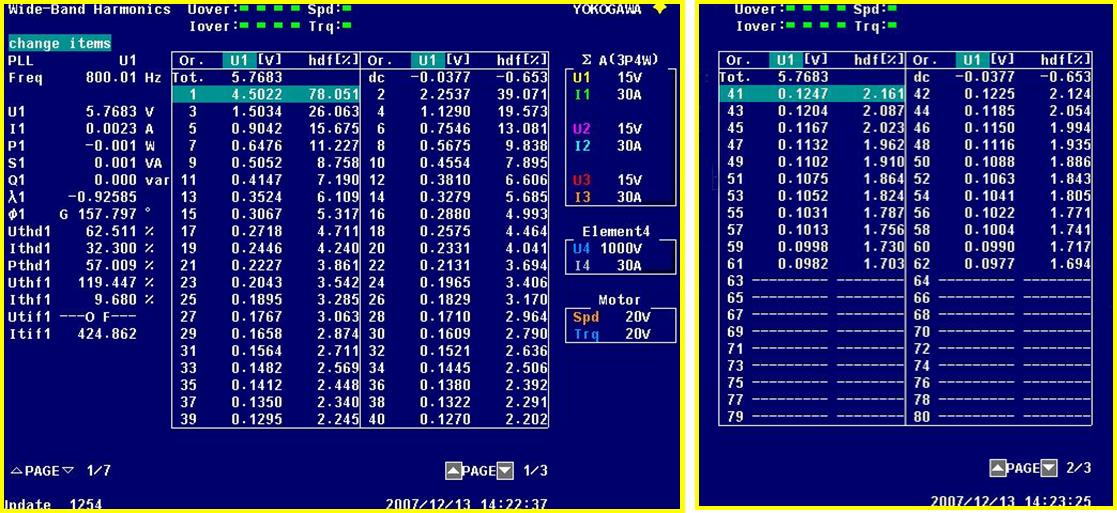
Task: Click the Pthd1 57.009 % value
Action: coord(80,265)
